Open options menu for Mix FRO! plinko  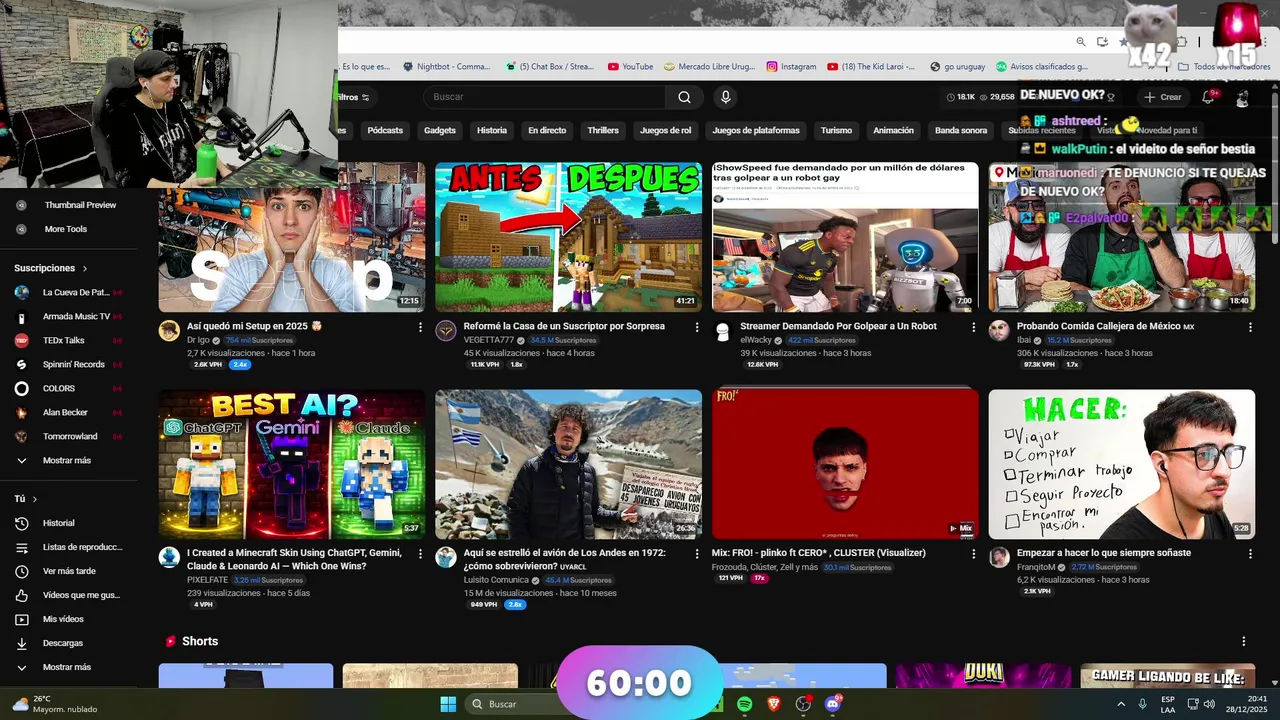pos(973,553)
